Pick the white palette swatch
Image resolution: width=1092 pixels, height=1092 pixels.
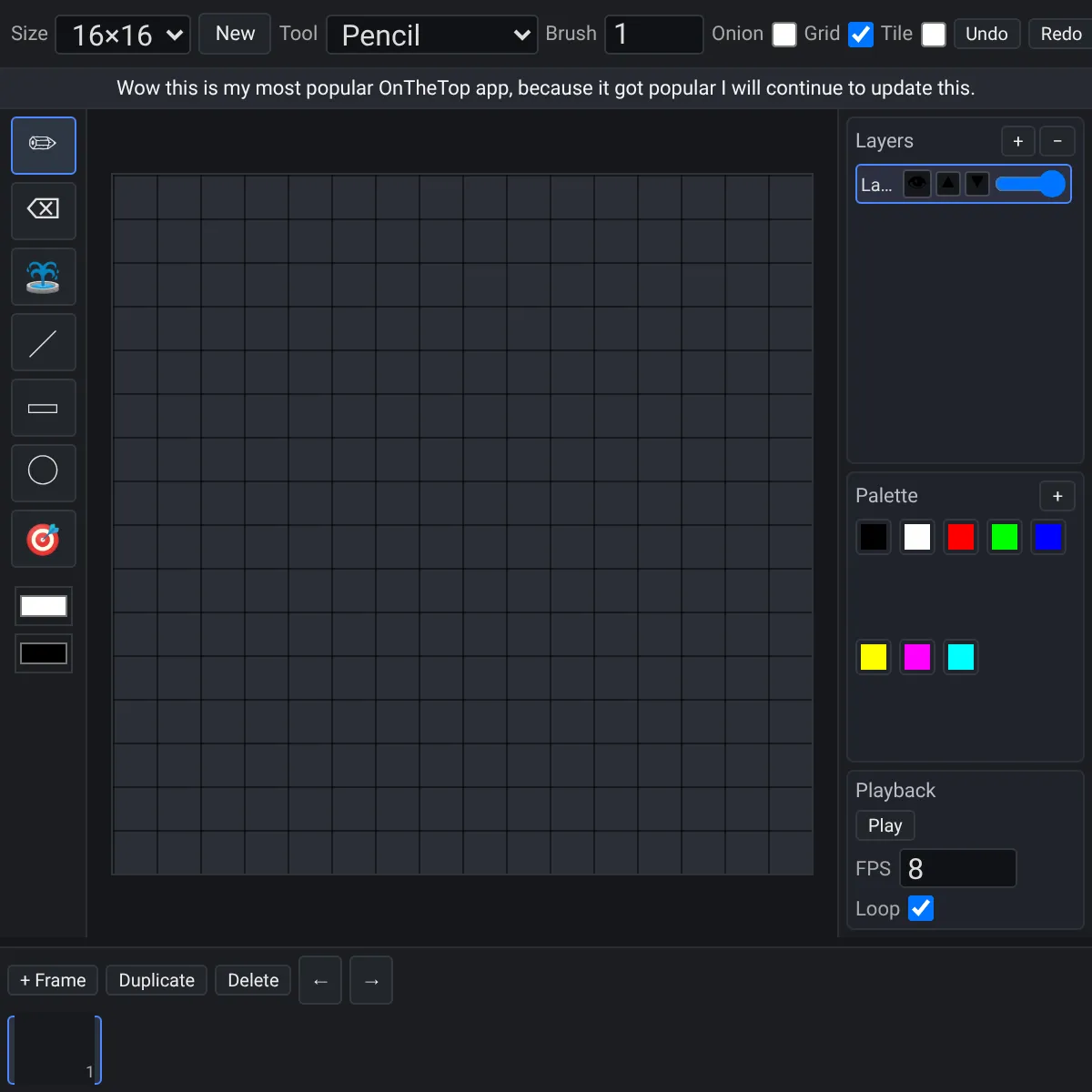point(917,537)
